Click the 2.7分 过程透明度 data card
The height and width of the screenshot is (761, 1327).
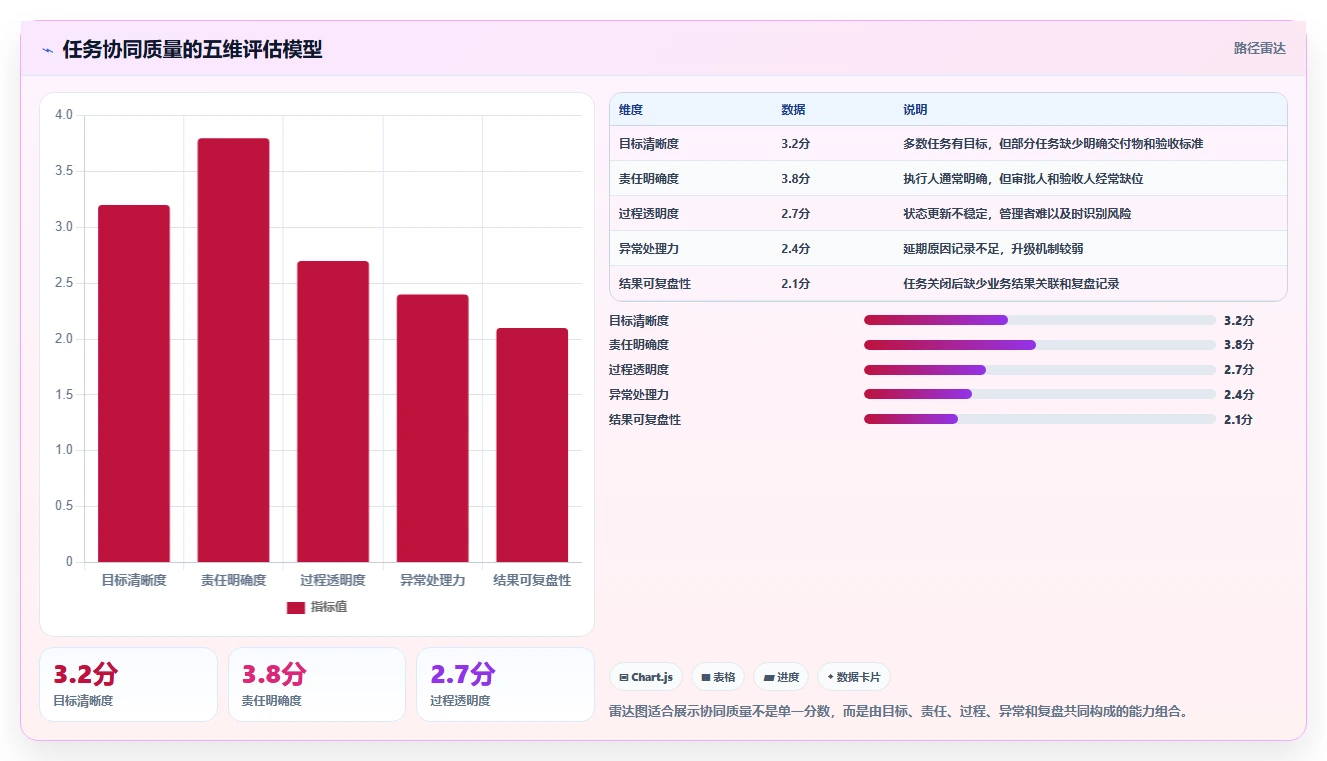pyautogui.click(x=505, y=684)
